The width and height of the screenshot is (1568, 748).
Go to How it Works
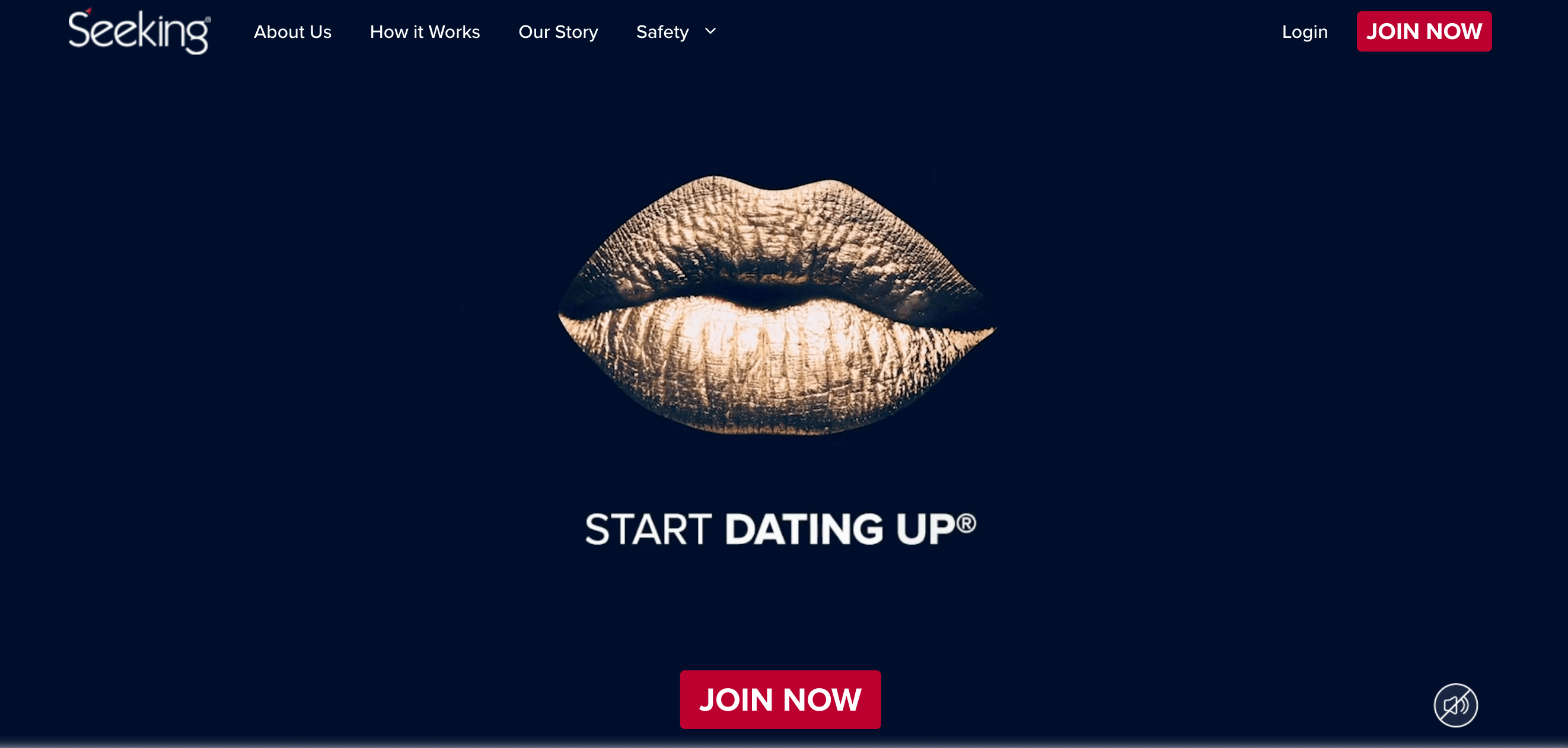point(425,31)
